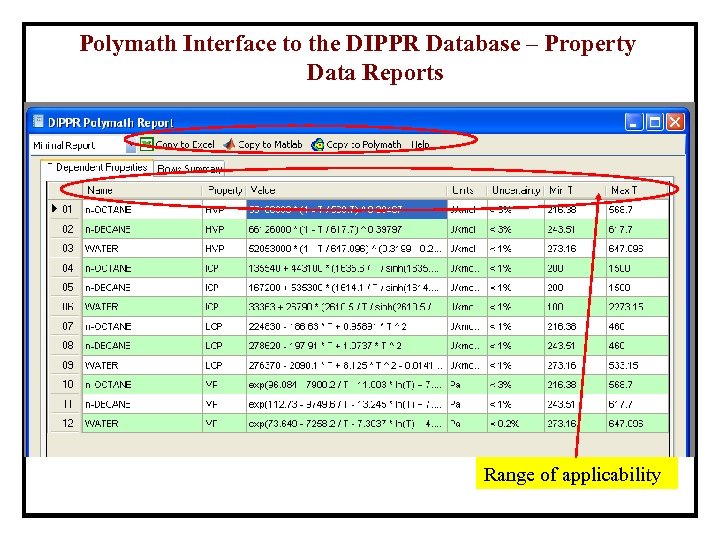Click WATER name in row 12
Viewport: 720px width, 540px height.
(x=142, y=423)
